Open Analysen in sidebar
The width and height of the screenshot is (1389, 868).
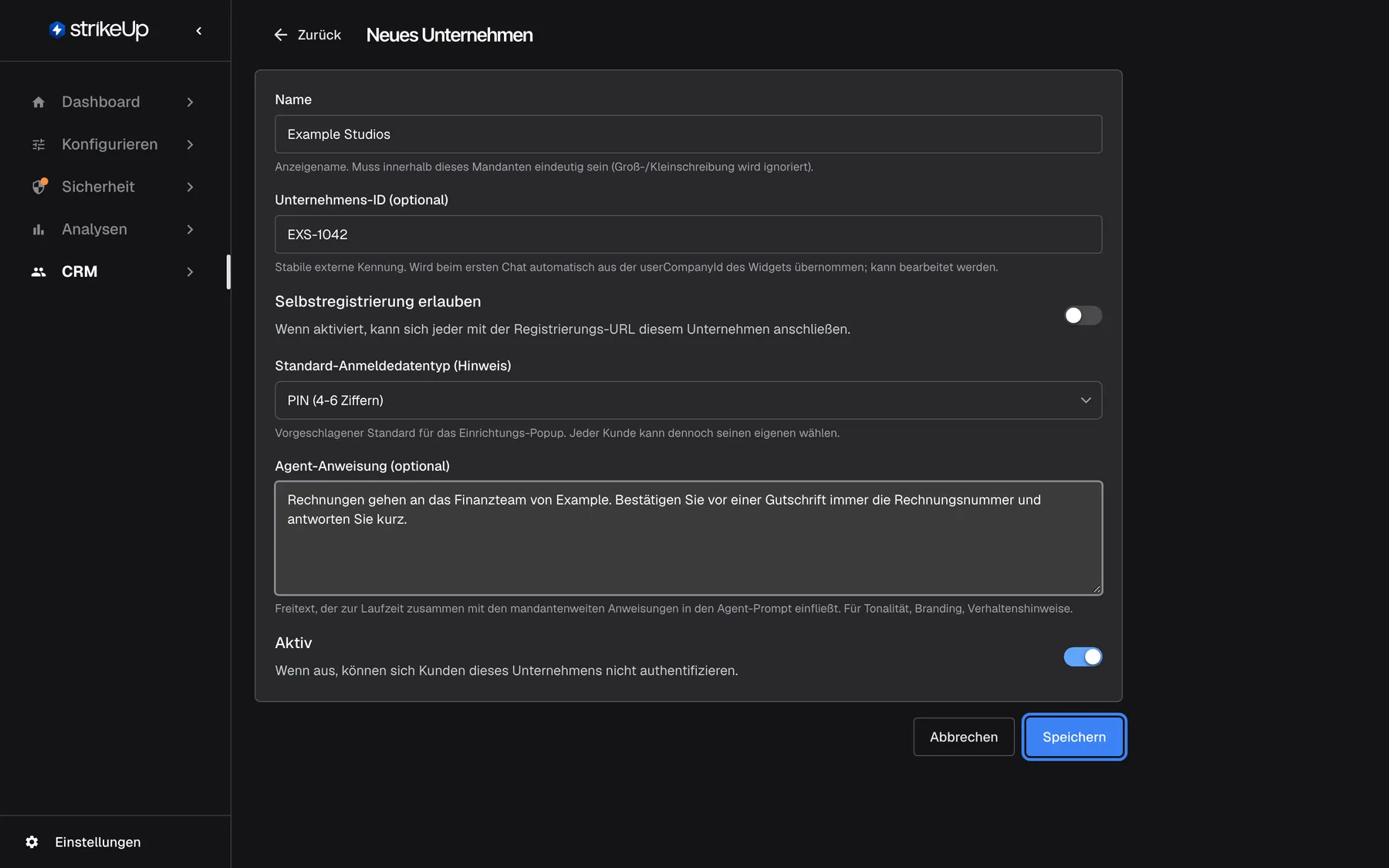pyautogui.click(x=113, y=229)
